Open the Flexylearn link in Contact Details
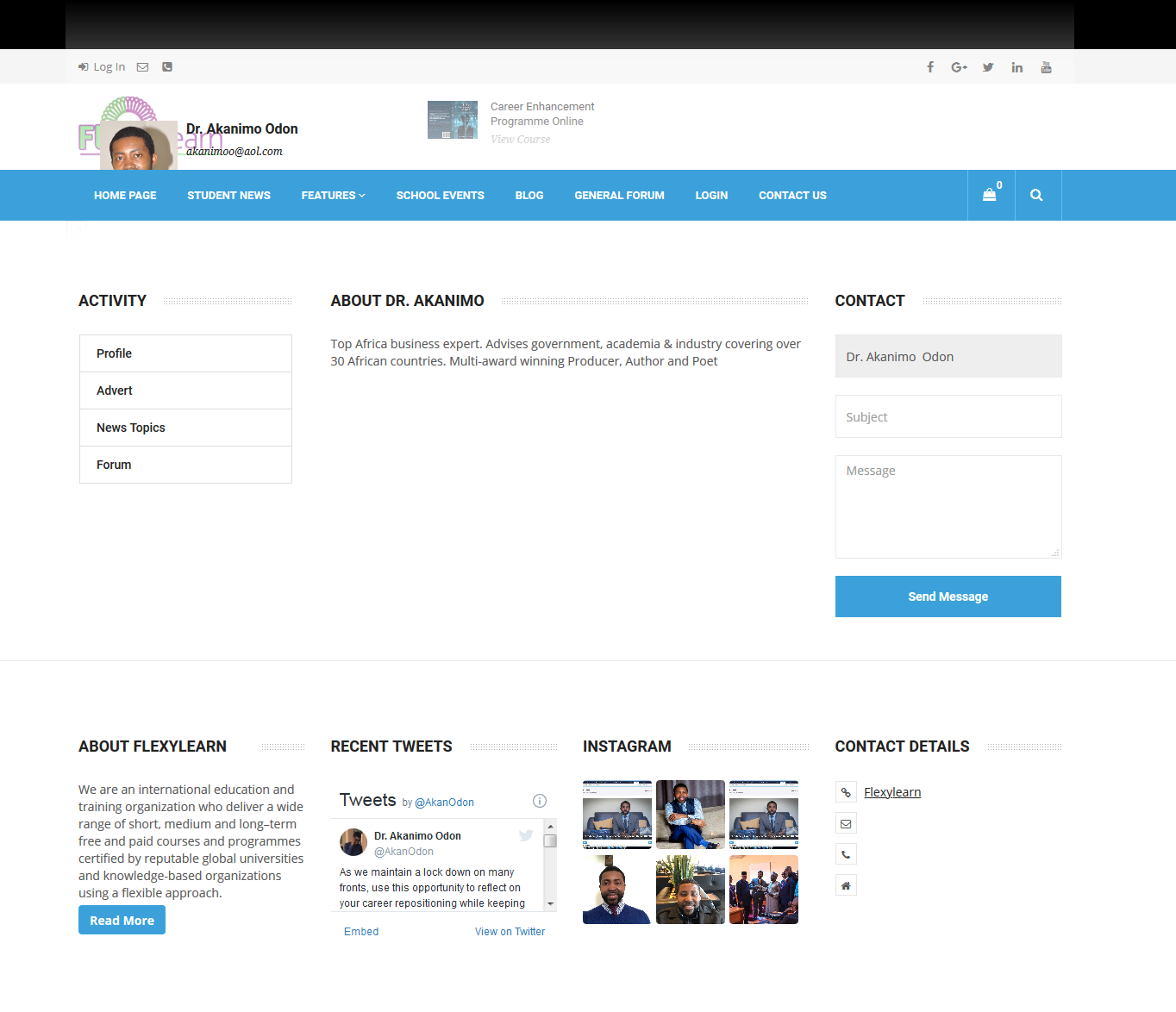Image resolution: width=1176 pixels, height=1012 pixels. point(892,792)
